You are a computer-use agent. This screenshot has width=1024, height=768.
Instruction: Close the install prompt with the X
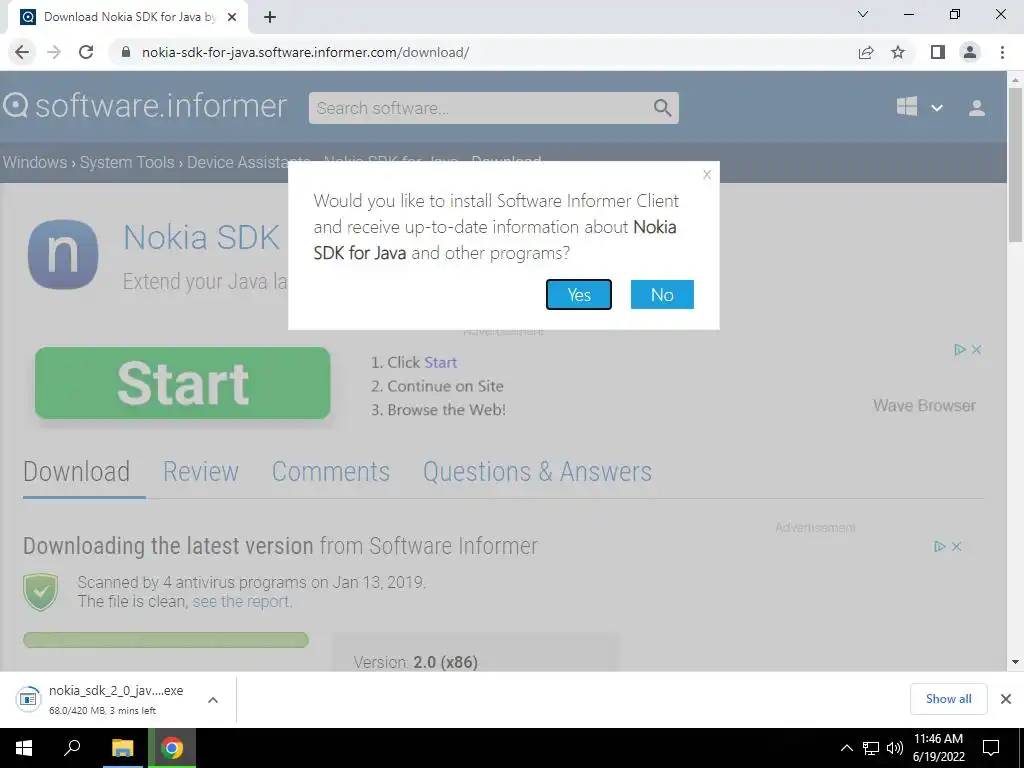coord(707,174)
